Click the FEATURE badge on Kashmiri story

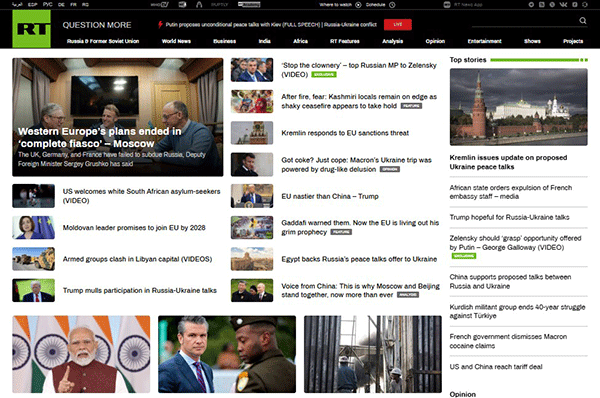pos(411,106)
